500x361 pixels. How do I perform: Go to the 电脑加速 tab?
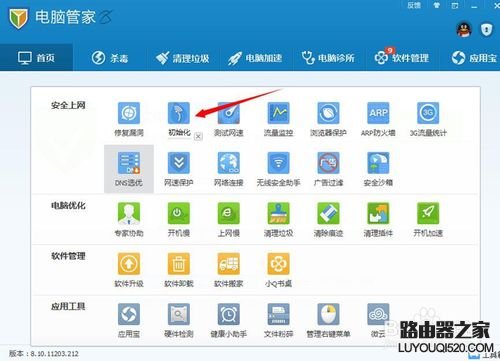(255, 58)
